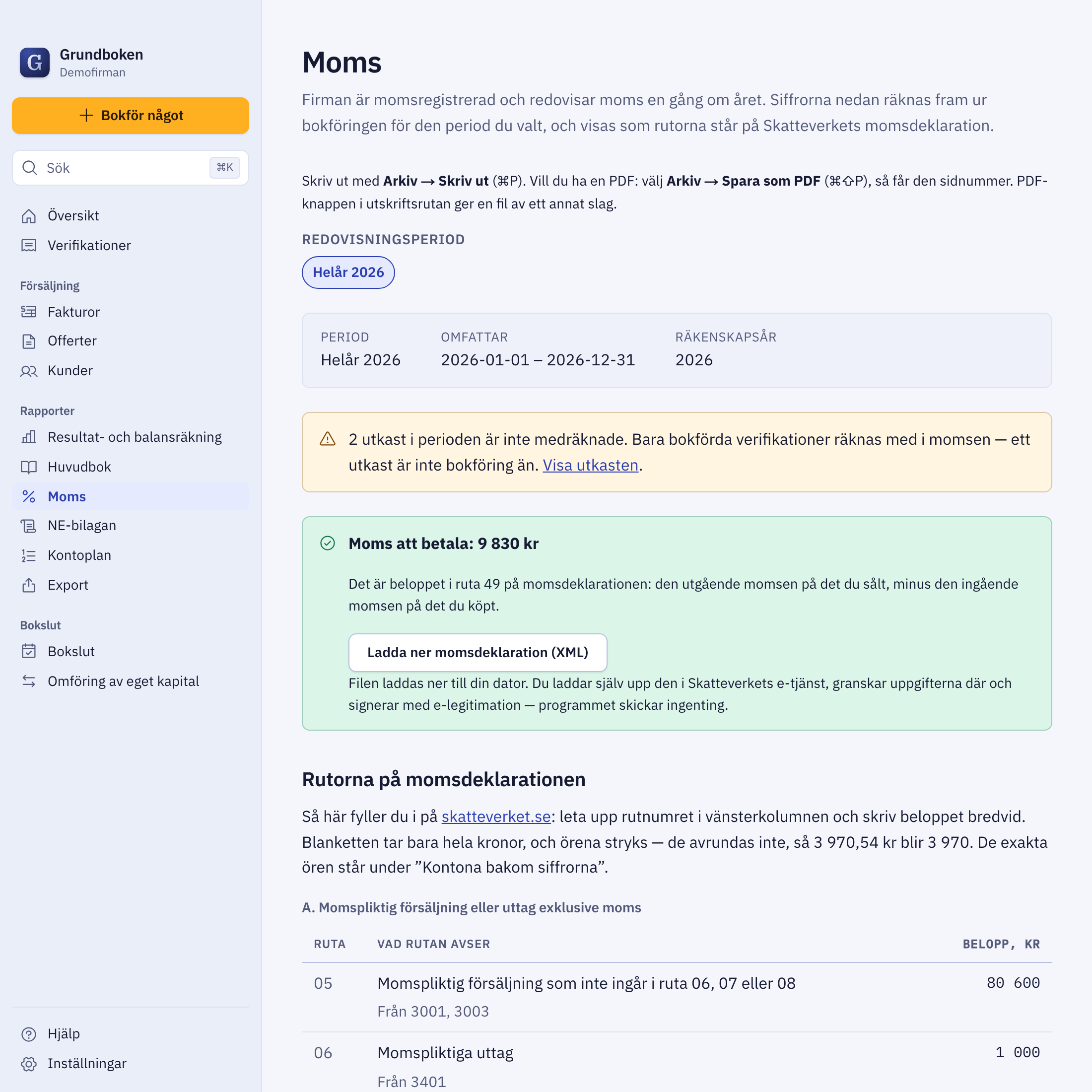Click the Demofirman company name
The image size is (1092, 1092).
click(93, 72)
